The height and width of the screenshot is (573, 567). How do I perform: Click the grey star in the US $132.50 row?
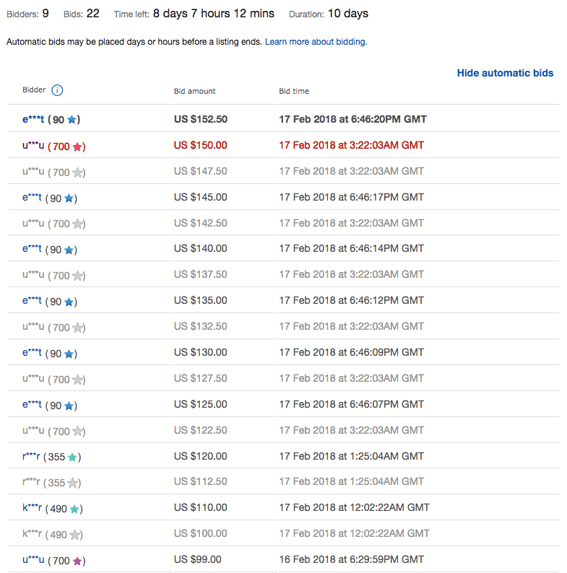[x=77, y=328]
